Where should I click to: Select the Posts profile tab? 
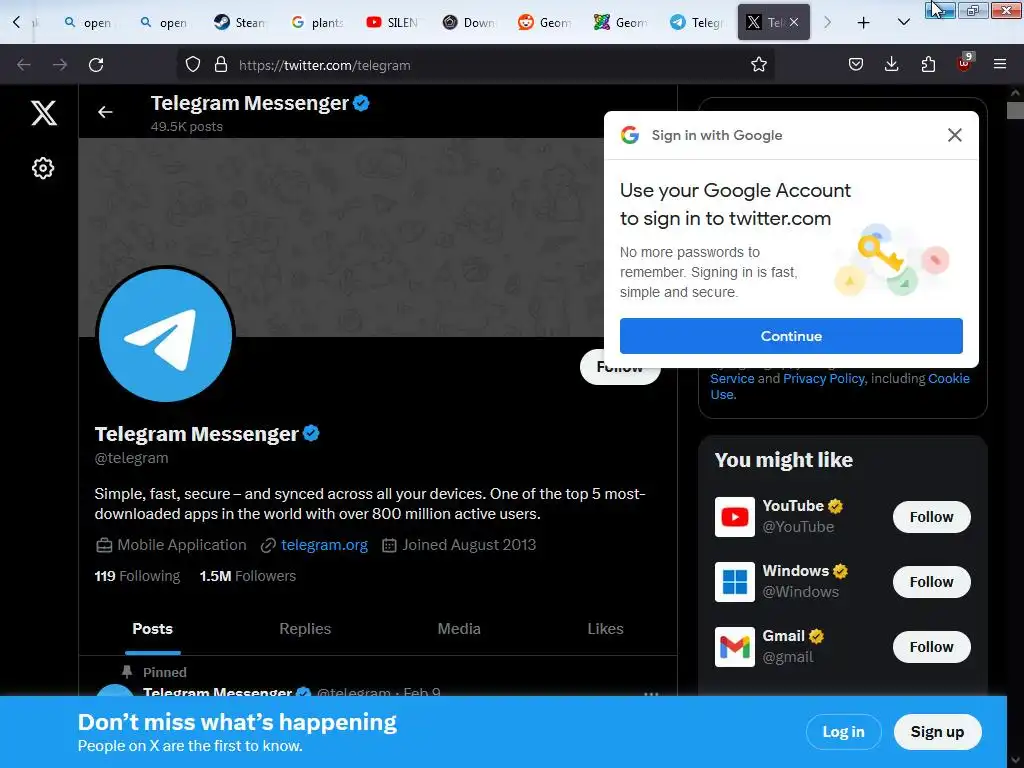point(153,629)
